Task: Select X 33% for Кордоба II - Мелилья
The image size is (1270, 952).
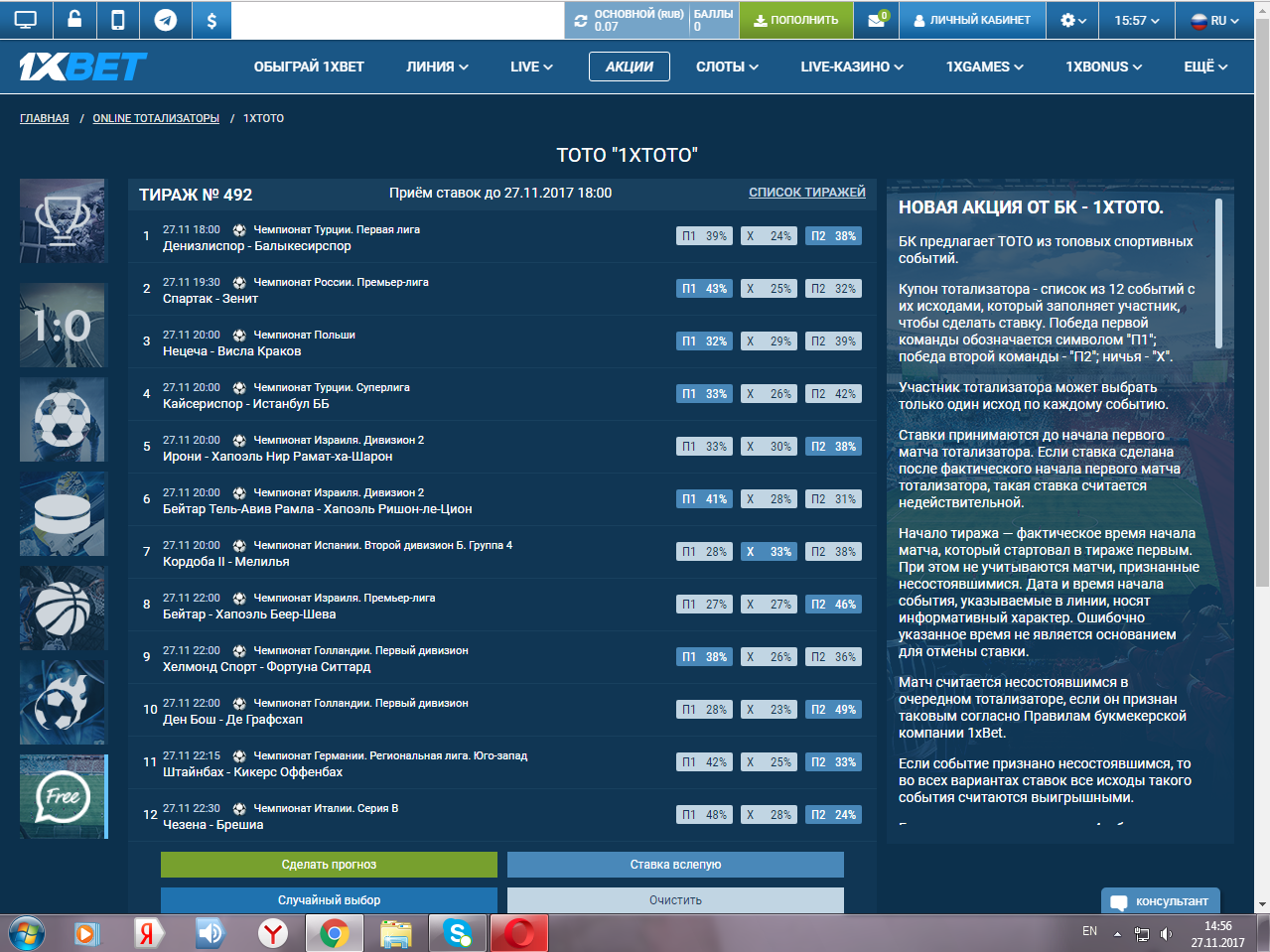Action: 769,552
